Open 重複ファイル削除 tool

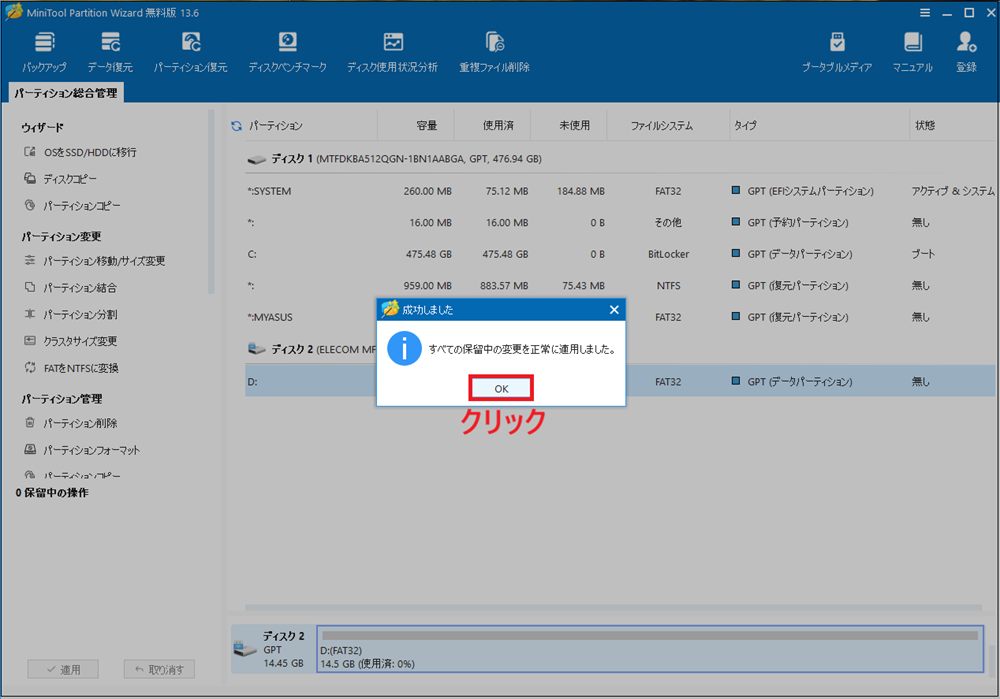click(494, 52)
